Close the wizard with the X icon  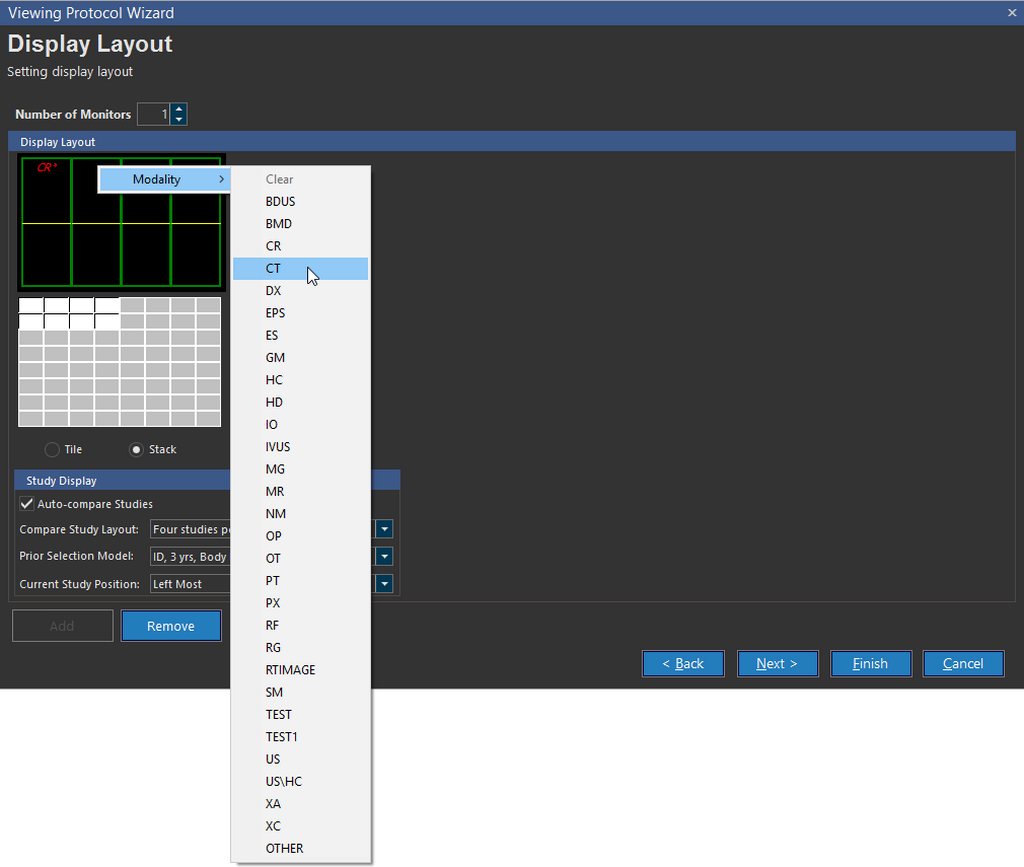(x=1011, y=12)
